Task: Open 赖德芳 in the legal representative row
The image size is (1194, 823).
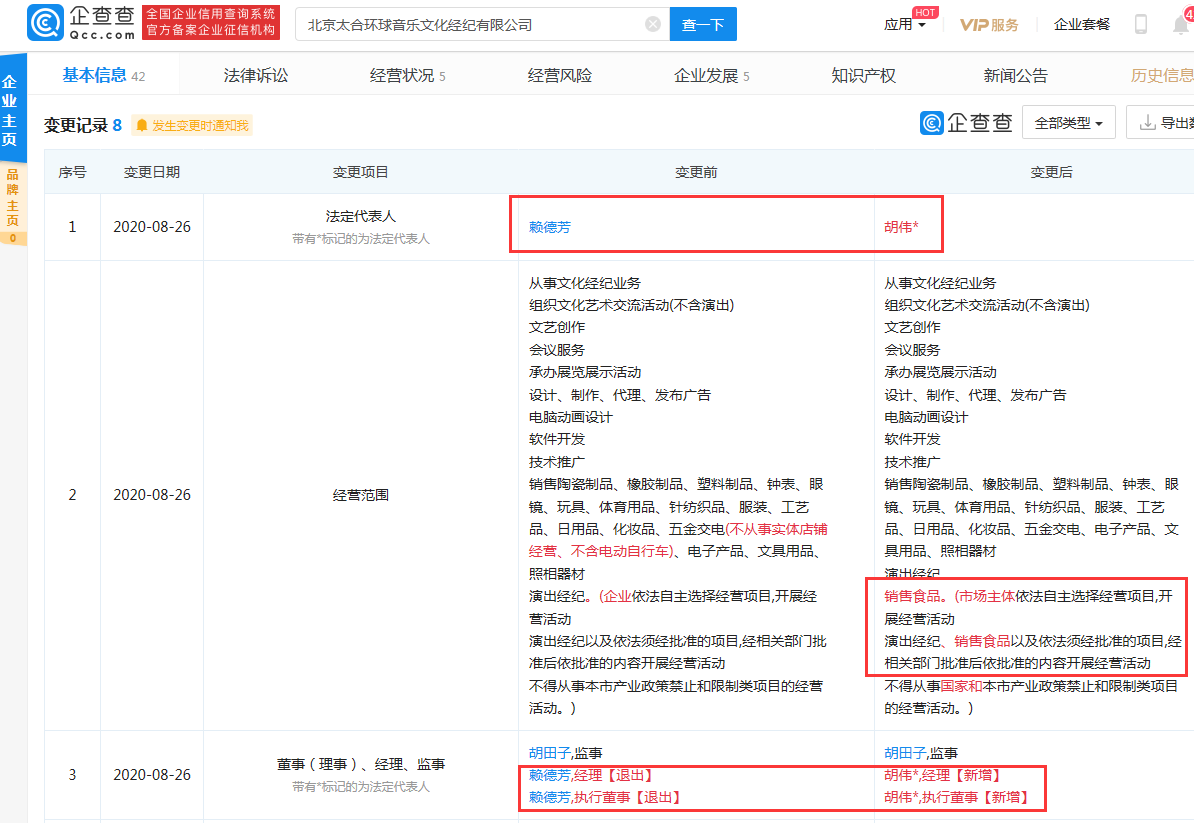Action: [549, 227]
